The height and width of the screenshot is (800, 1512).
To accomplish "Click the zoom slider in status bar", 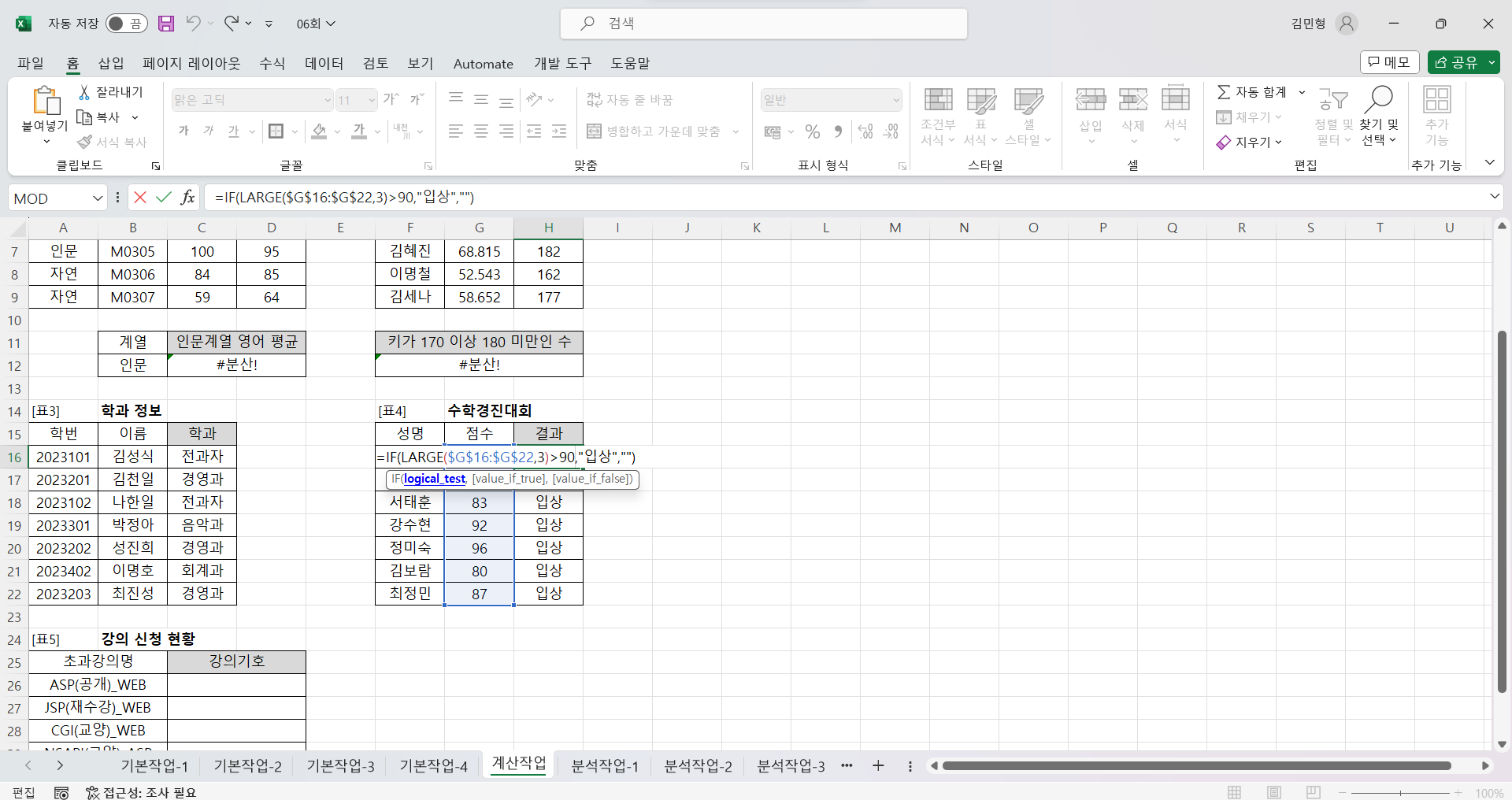I will coord(1400,793).
